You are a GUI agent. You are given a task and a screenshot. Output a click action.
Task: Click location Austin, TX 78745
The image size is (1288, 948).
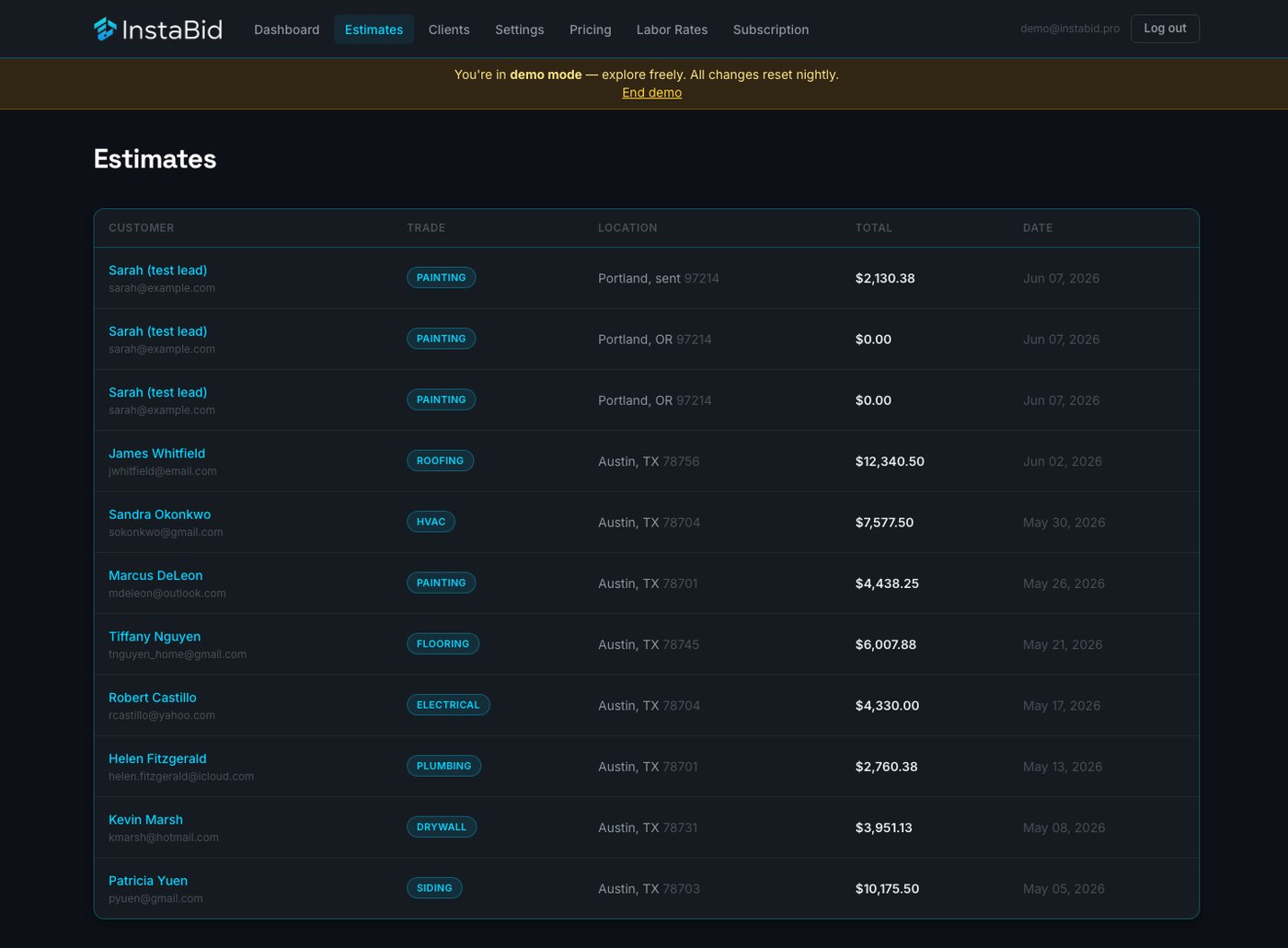(649, 644)
